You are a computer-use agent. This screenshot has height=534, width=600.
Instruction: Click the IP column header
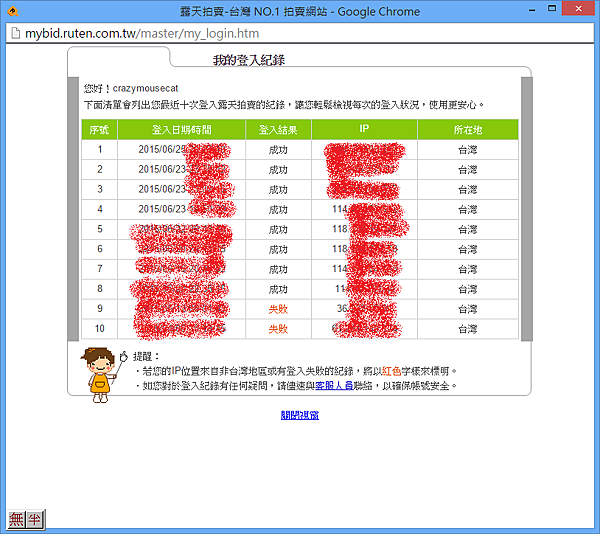coord(364,129)
